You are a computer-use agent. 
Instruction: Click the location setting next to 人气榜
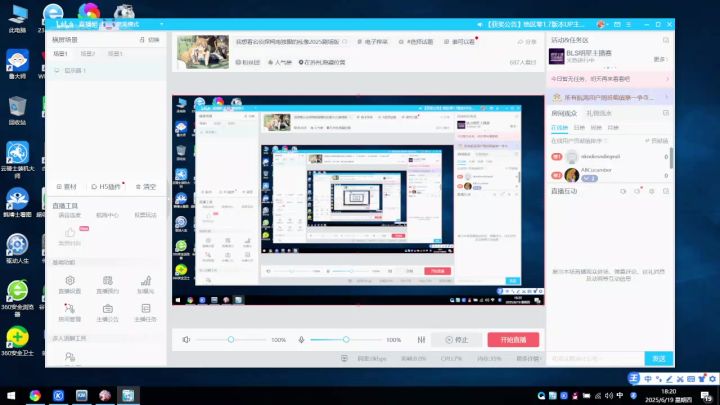[x=322, y=62]
